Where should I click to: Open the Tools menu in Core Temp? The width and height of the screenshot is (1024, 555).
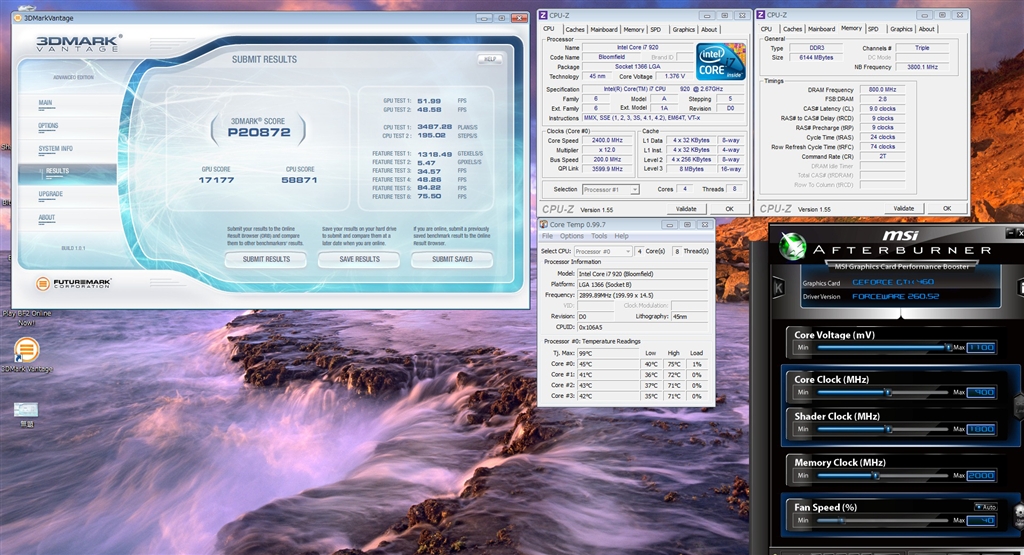pyautogui.click(x=598, y=236)
